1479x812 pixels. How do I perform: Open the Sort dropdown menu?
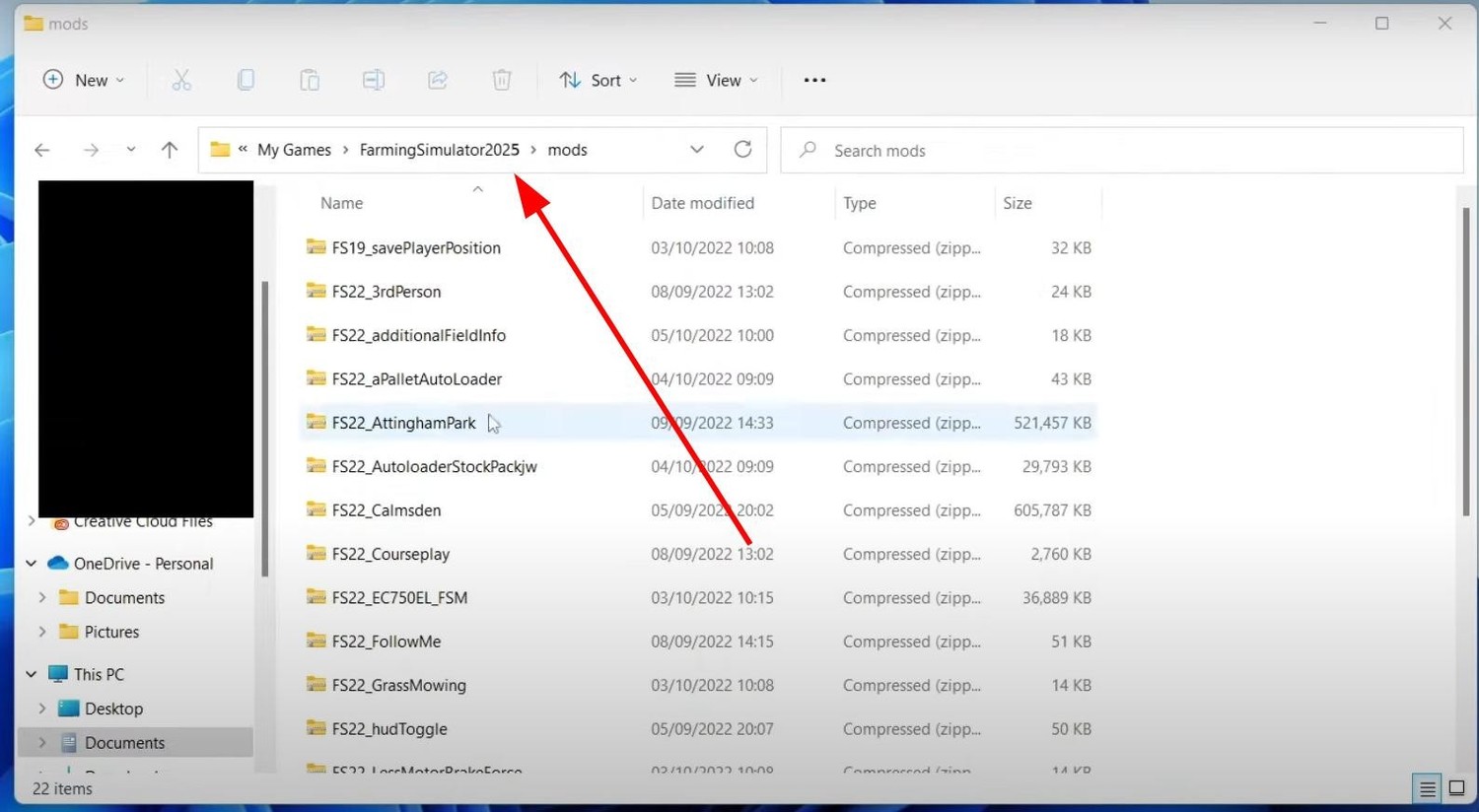tap(599, 80)
